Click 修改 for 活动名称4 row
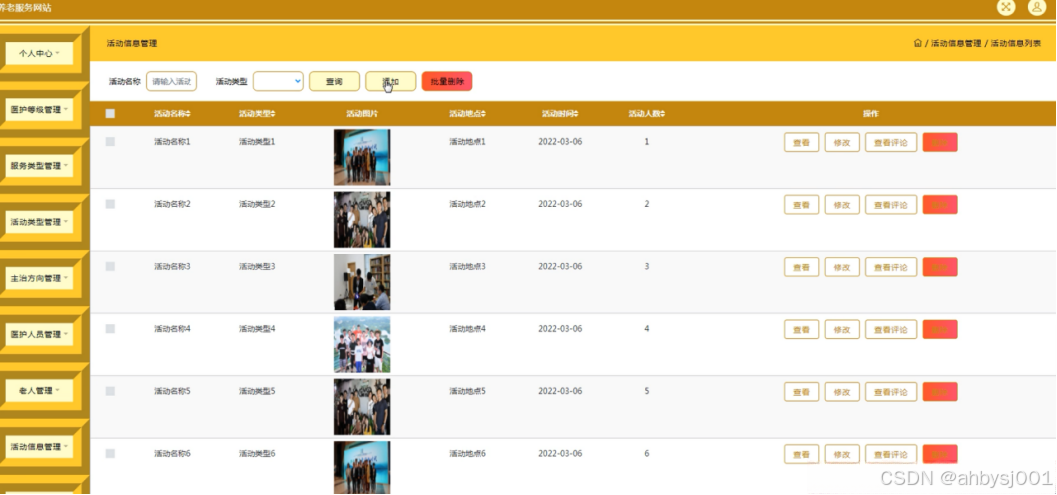 tap(842, 330)
